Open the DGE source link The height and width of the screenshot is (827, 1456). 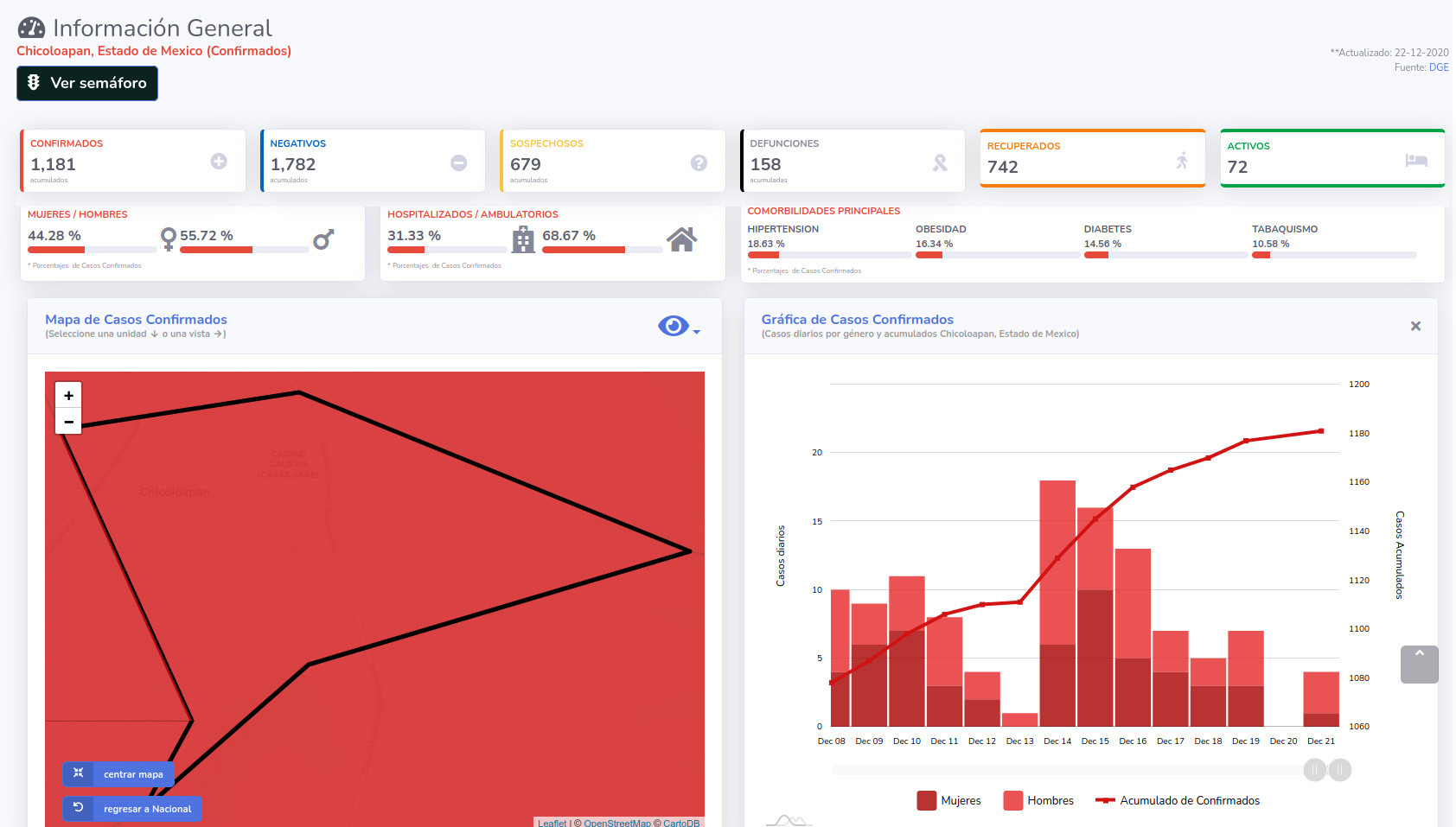point(1439,67)
